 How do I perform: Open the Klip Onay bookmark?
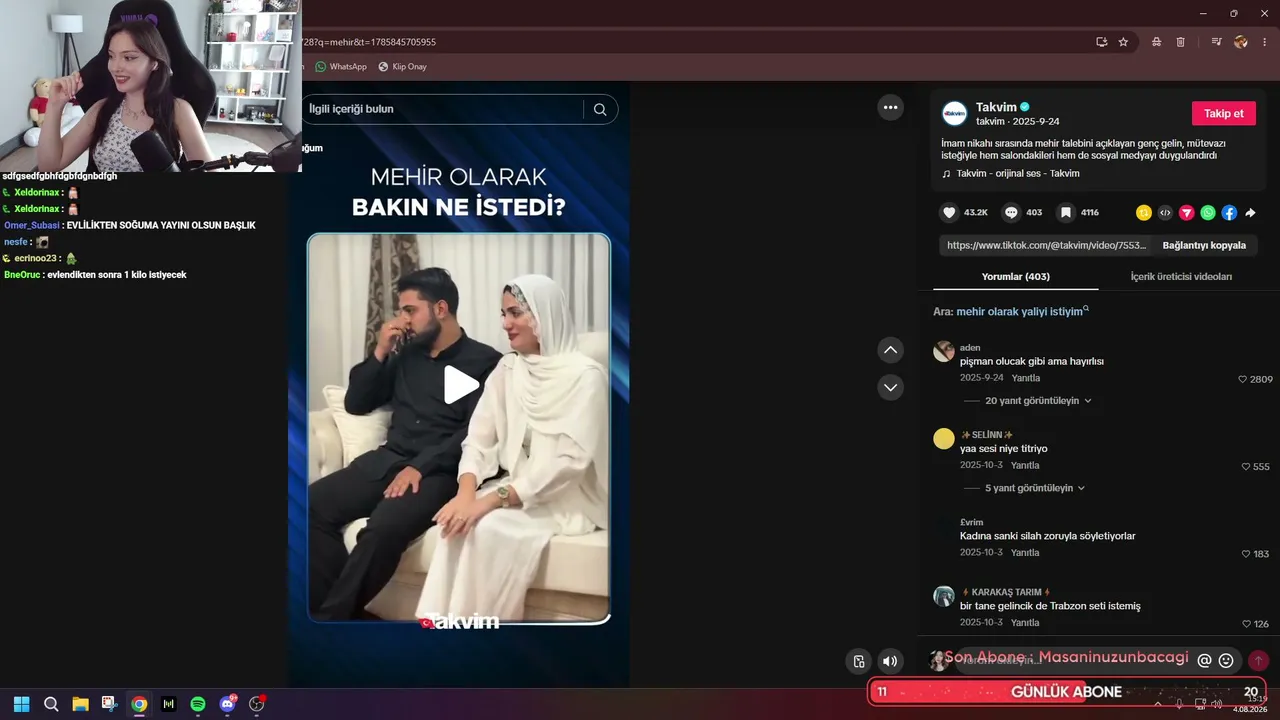point(402,67)
